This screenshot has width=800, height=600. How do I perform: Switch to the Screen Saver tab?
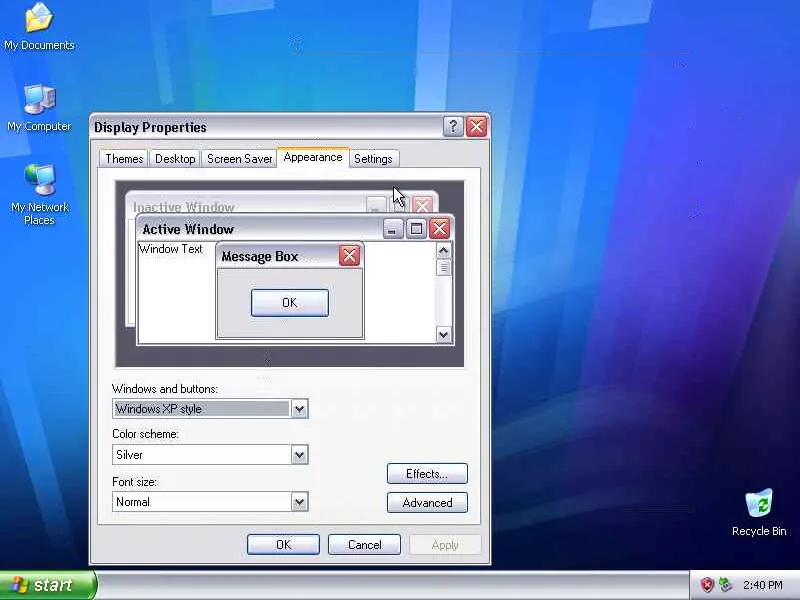[239, 159]
